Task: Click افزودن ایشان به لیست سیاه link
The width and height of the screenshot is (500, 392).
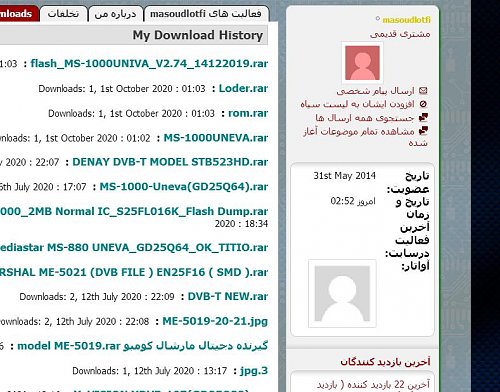Action: 357,104
